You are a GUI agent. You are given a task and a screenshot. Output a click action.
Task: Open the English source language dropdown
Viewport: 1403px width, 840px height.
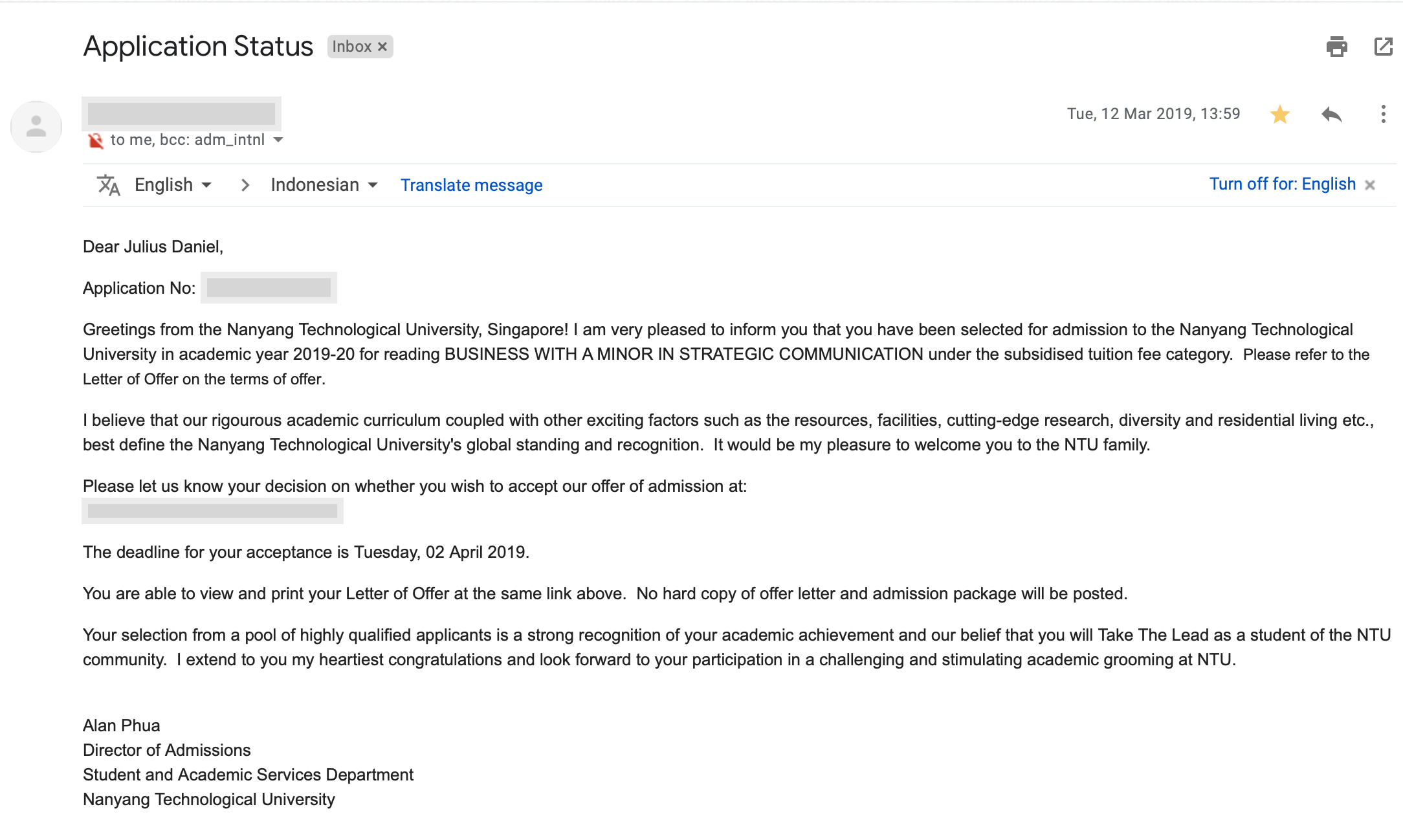pos(173,185)
